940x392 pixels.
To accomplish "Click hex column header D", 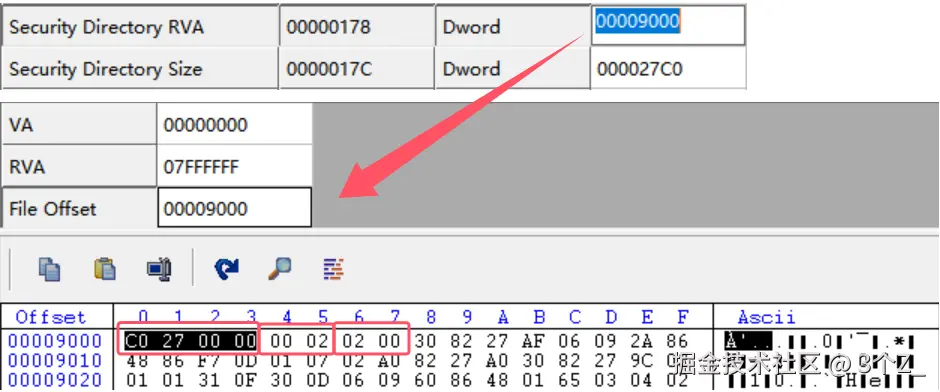I will 611,316.
